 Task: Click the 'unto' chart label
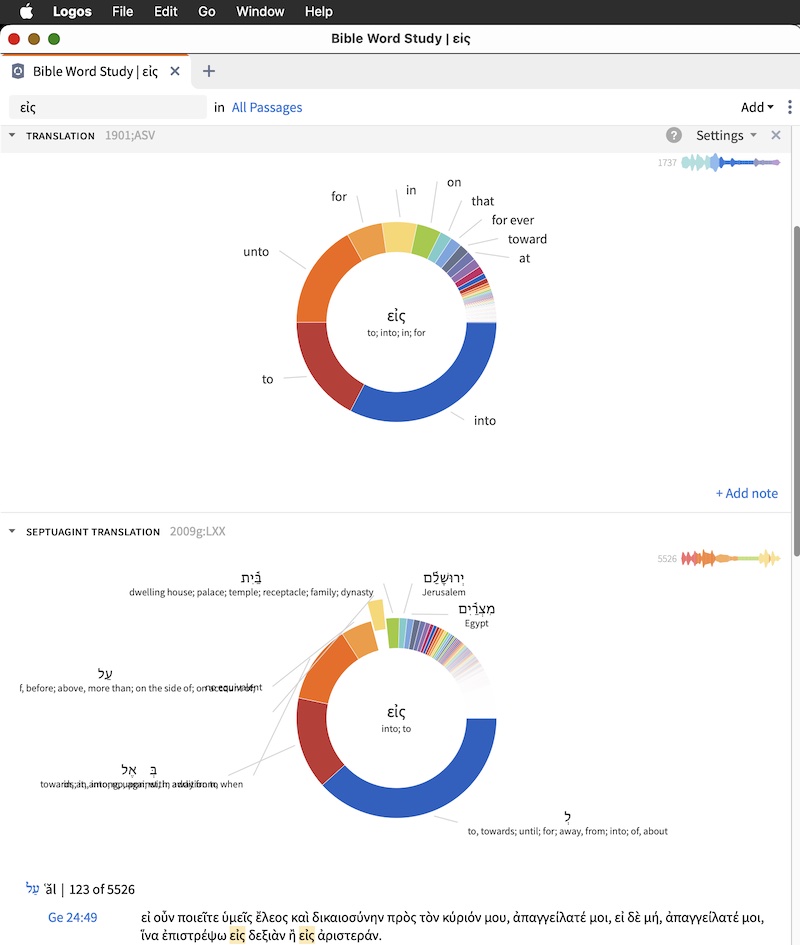tap(256, 251)
